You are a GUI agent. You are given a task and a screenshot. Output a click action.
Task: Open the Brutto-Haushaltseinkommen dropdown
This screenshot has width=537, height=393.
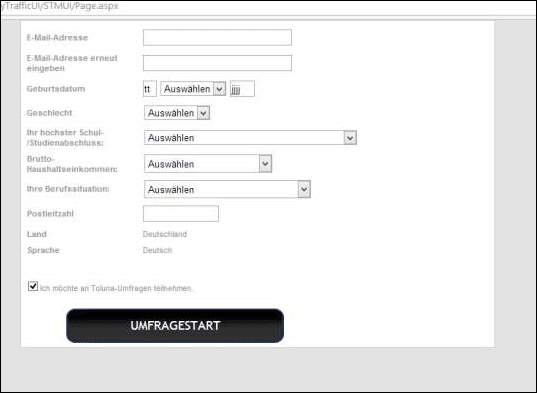point(208,164)
